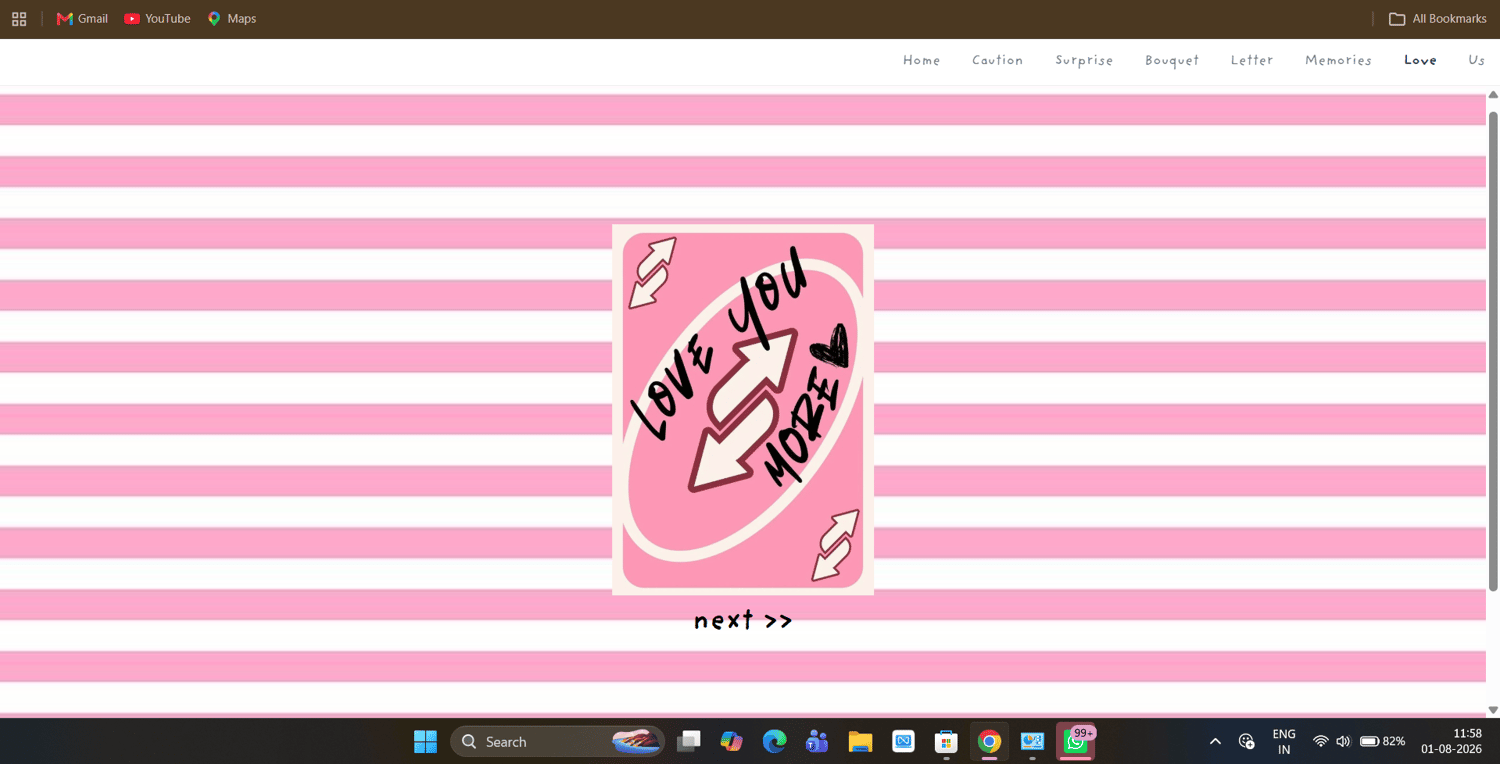Open the monitor app beside Chrome on taskbar
This screenshot has width=1500, height=764.
click(x=1033, y=742)
